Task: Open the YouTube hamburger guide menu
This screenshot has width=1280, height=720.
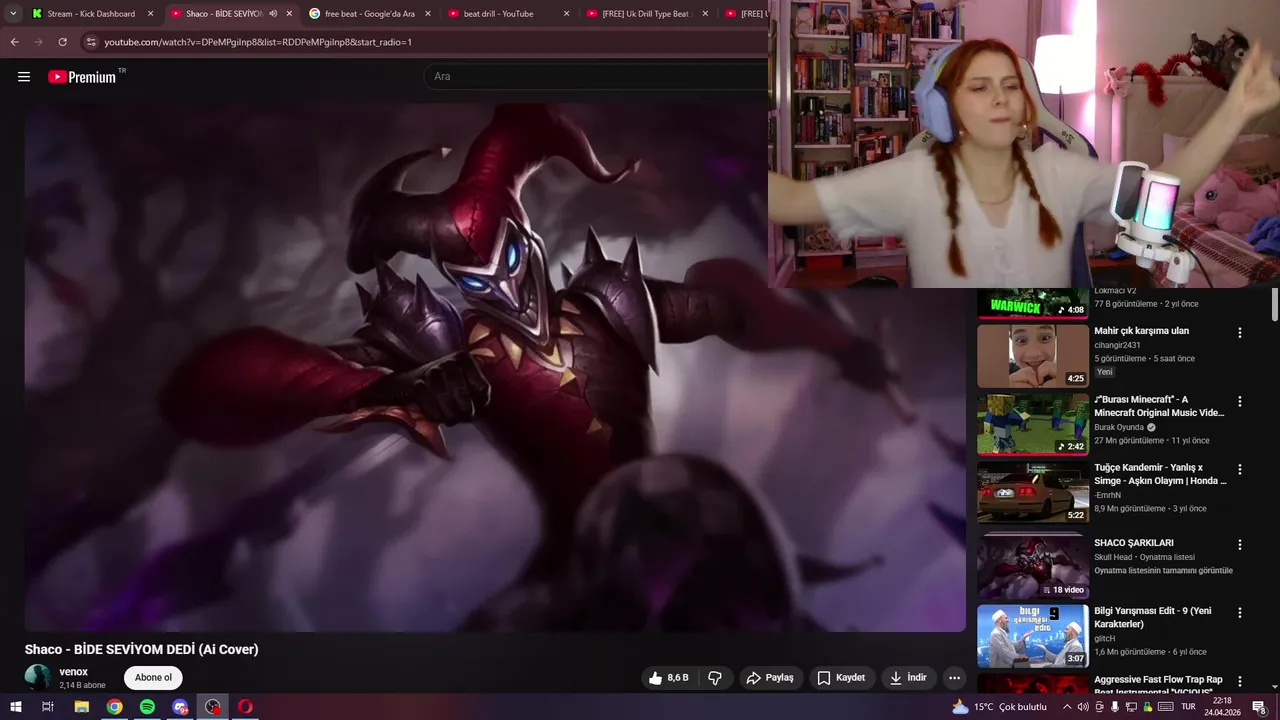Action: click(x=24, y=76)
